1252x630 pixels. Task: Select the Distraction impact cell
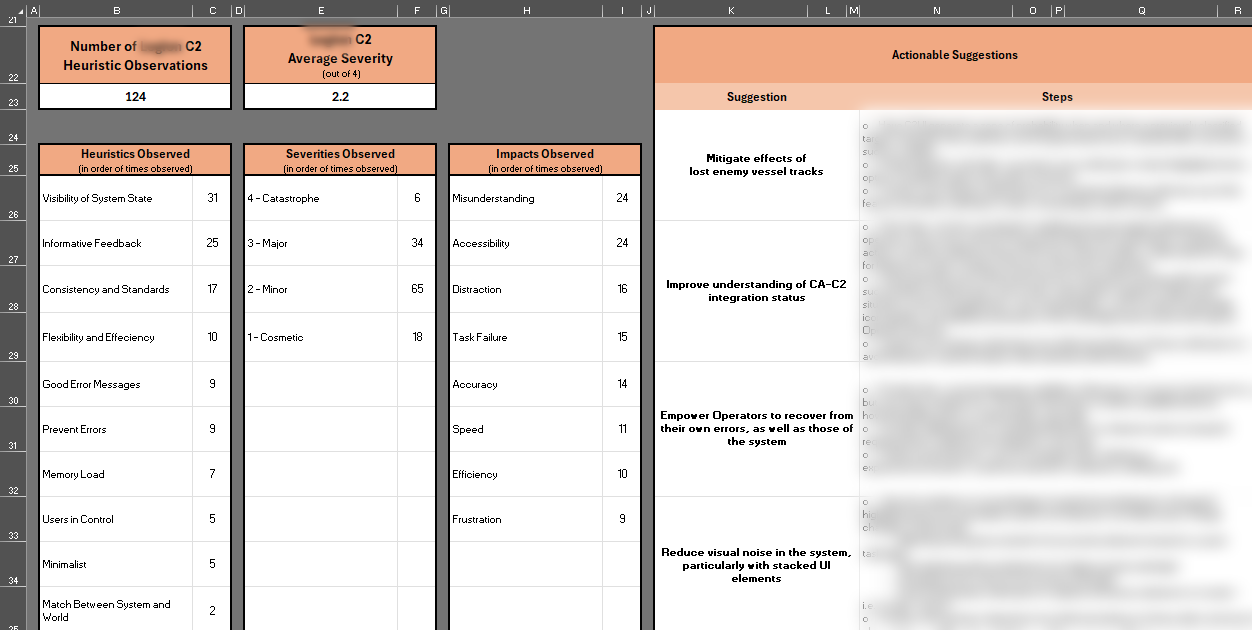(x=526, y=289)
